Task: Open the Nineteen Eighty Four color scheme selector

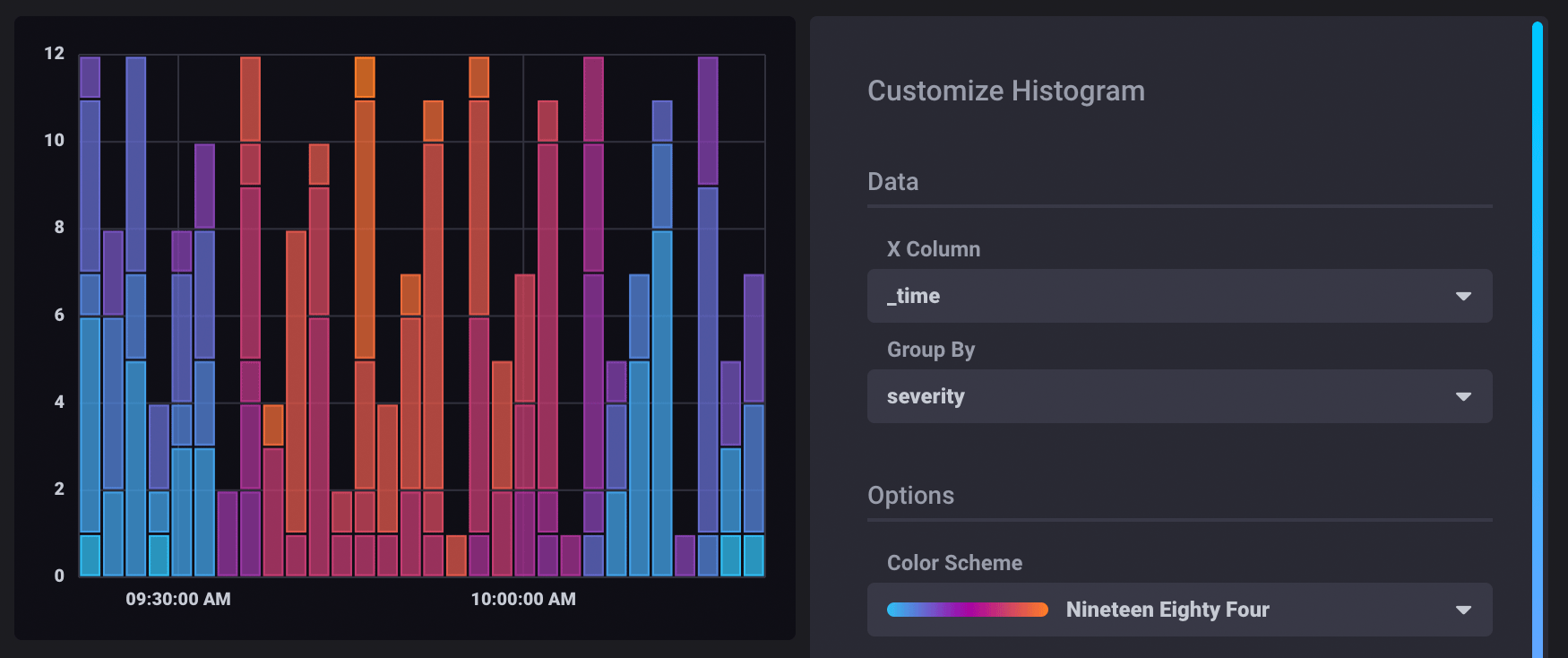Action: (x=1178, y=610)
